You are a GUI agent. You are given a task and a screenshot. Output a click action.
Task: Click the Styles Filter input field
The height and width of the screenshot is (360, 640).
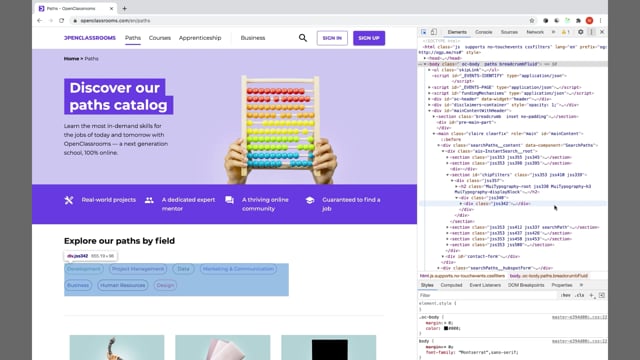488,295
